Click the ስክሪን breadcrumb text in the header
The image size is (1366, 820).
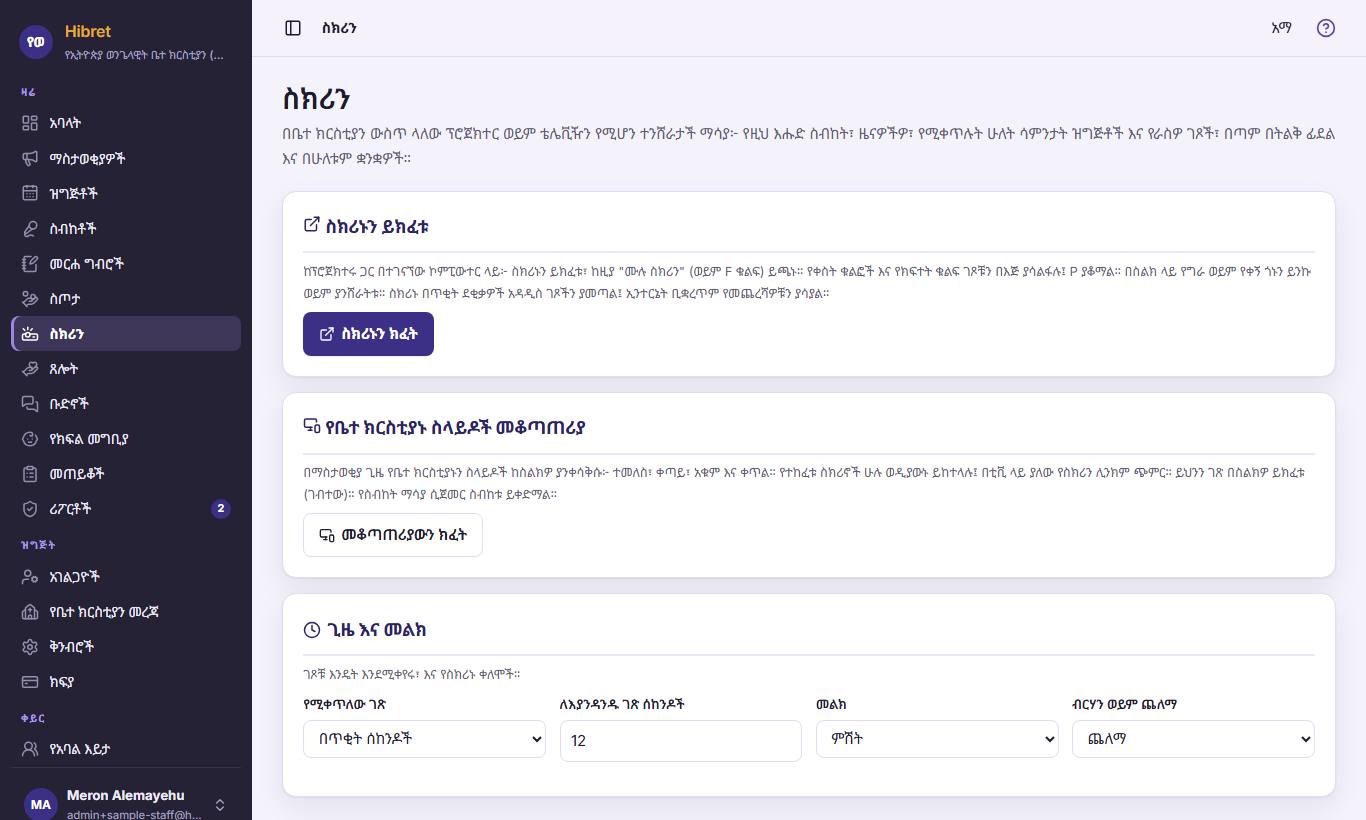[x=340, y=28]
